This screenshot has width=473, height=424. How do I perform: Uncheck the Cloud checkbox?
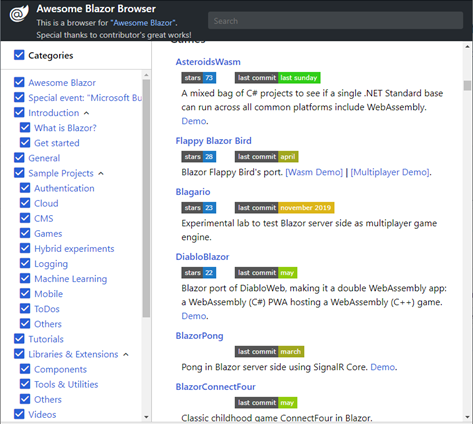(x=25, y=203)
